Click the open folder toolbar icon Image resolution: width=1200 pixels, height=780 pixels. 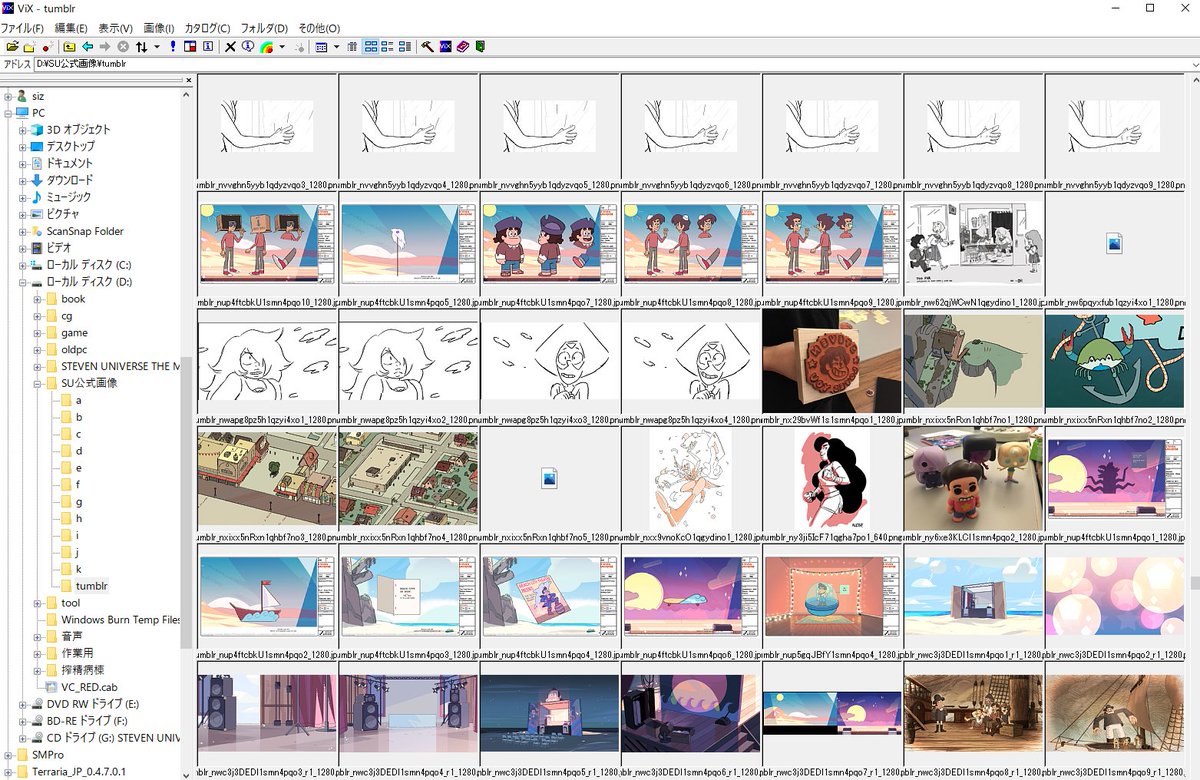tap(12, 46)
